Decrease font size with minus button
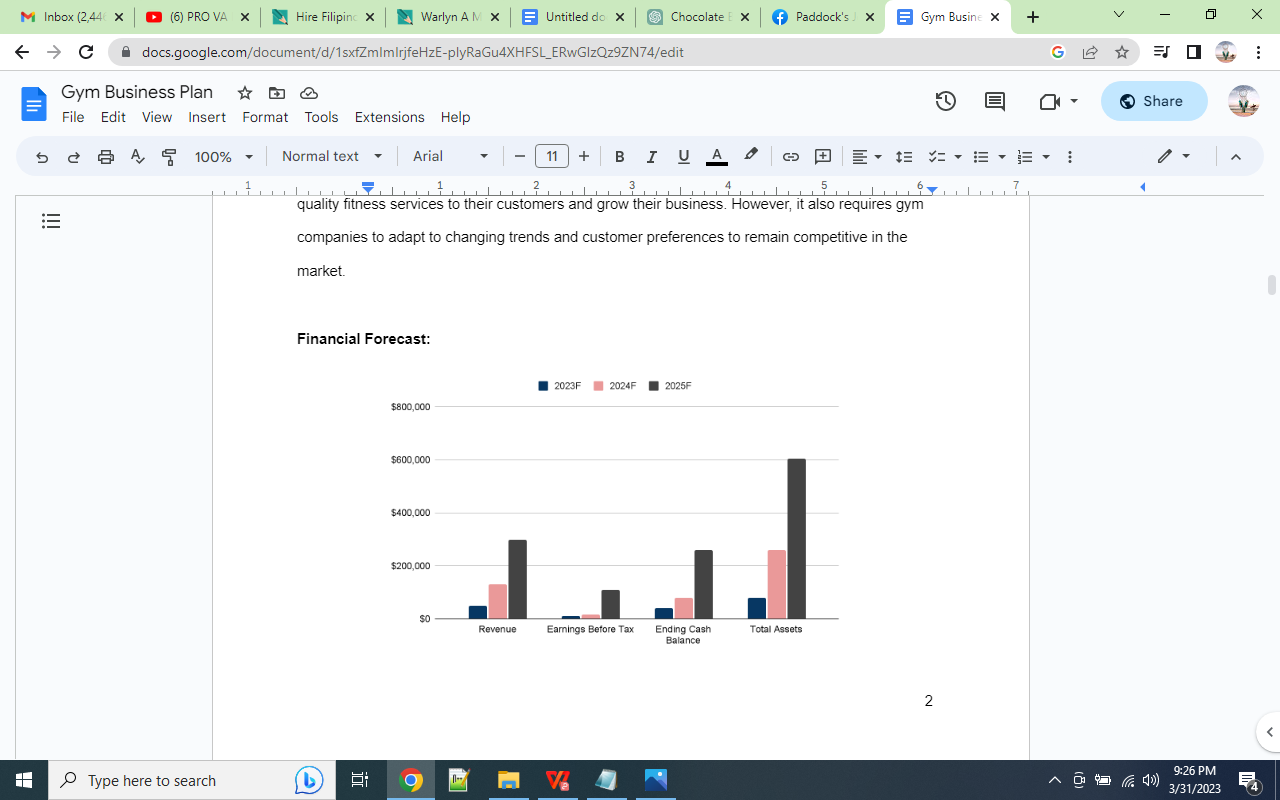The height and width of the screenshot is (800, 1280). [x=520, y=157]
